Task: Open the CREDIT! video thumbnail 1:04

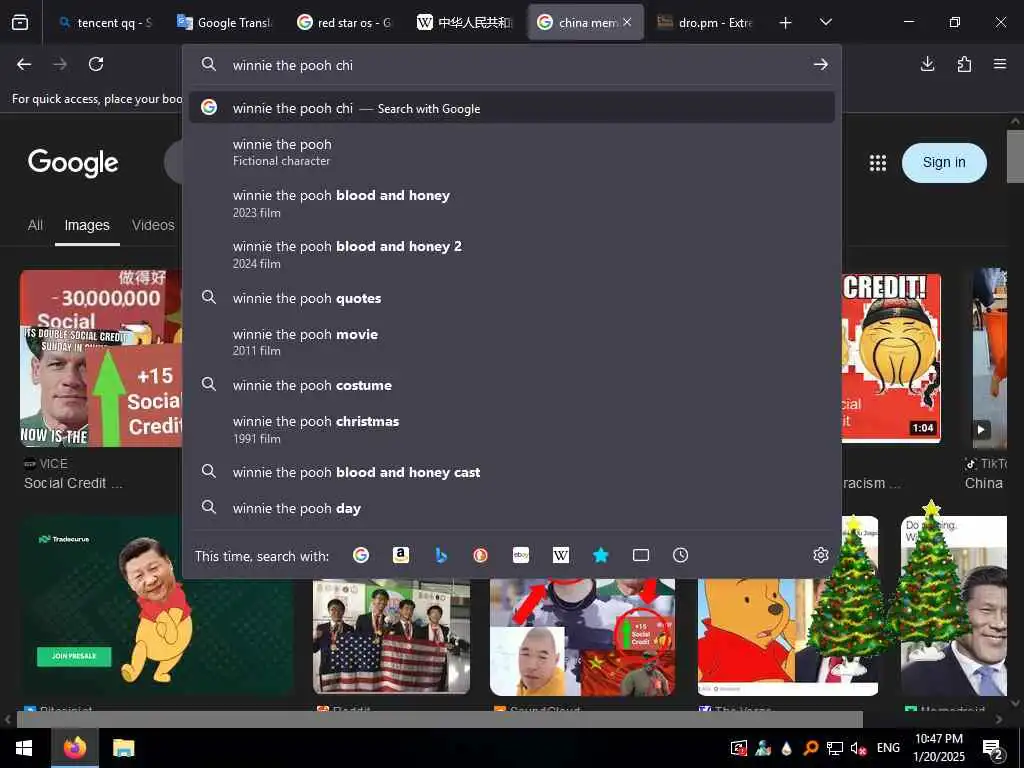Action: tap(891, 358)
